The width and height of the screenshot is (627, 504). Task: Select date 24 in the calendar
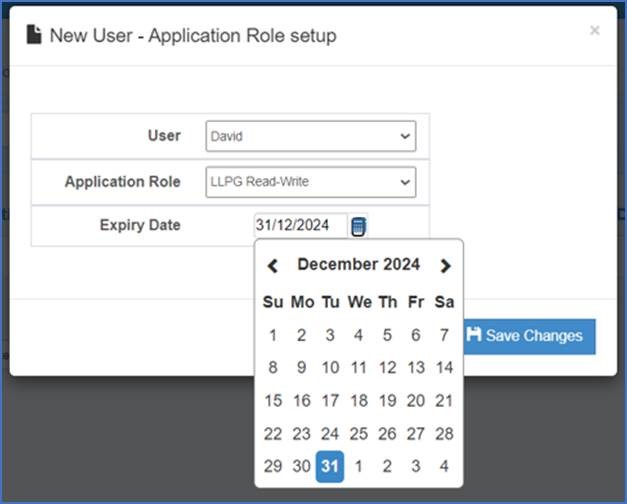[330, 434]
